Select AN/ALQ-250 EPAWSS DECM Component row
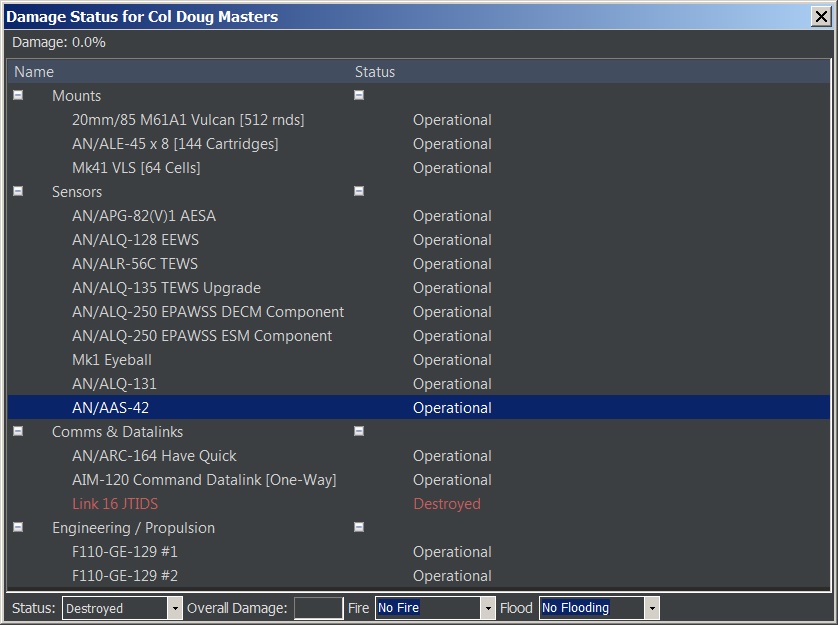The width and height of the screenshot is (838, 625). pyautogui.click(x=419, y=312)
